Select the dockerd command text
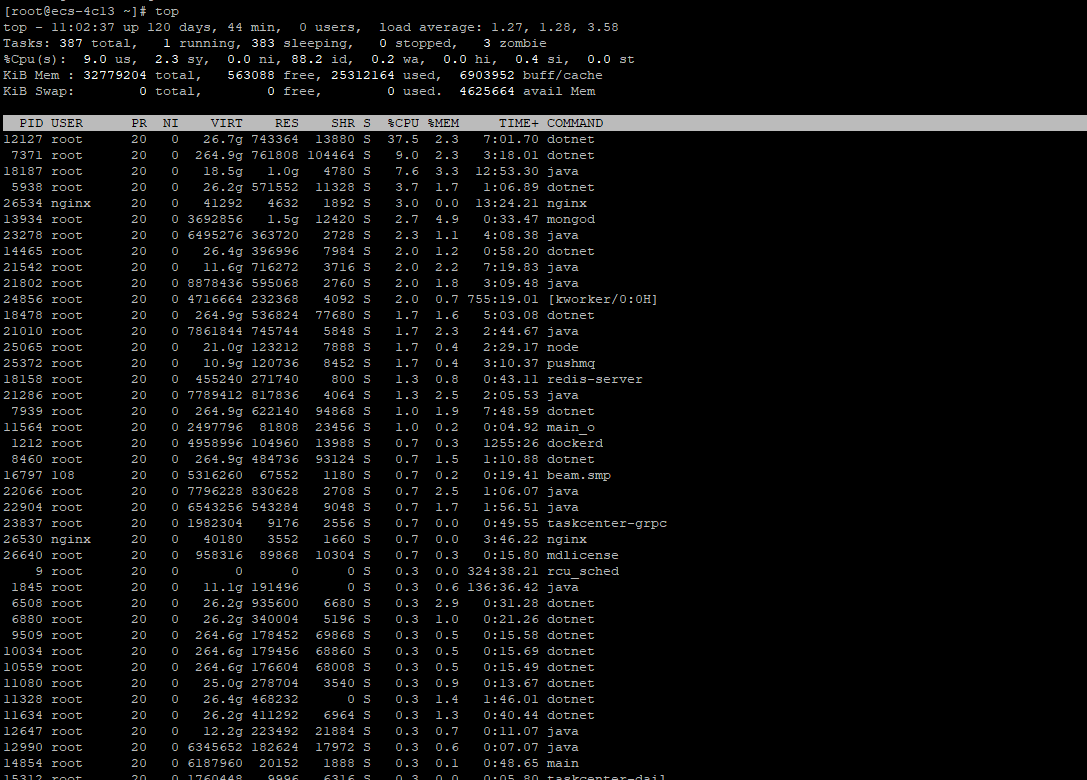 coord(575,443)
